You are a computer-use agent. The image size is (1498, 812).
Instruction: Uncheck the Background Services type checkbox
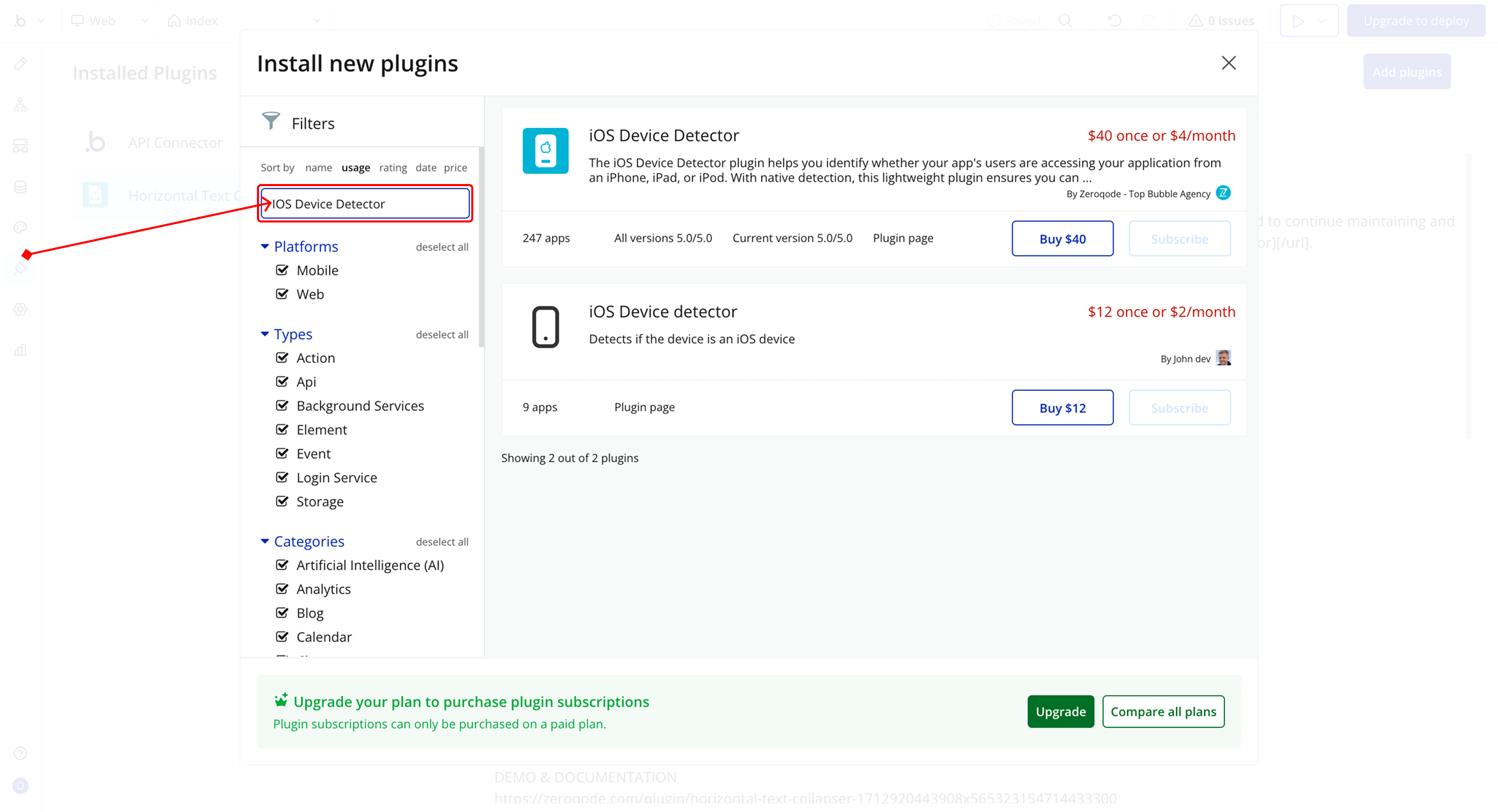tap(282, 405)
